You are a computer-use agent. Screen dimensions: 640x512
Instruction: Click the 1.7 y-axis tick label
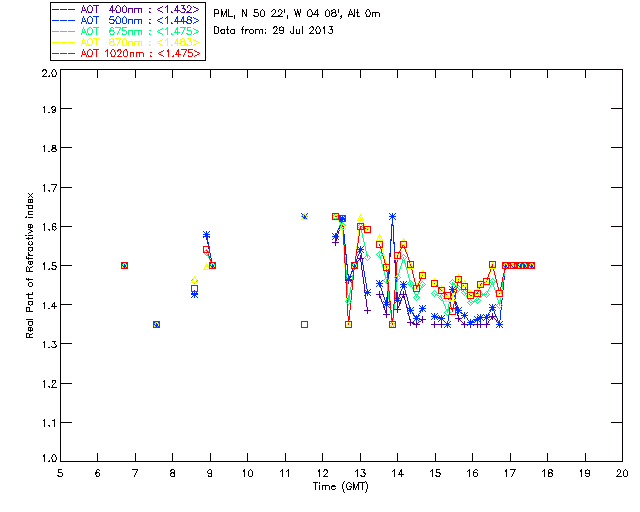[x=49, y=188]
